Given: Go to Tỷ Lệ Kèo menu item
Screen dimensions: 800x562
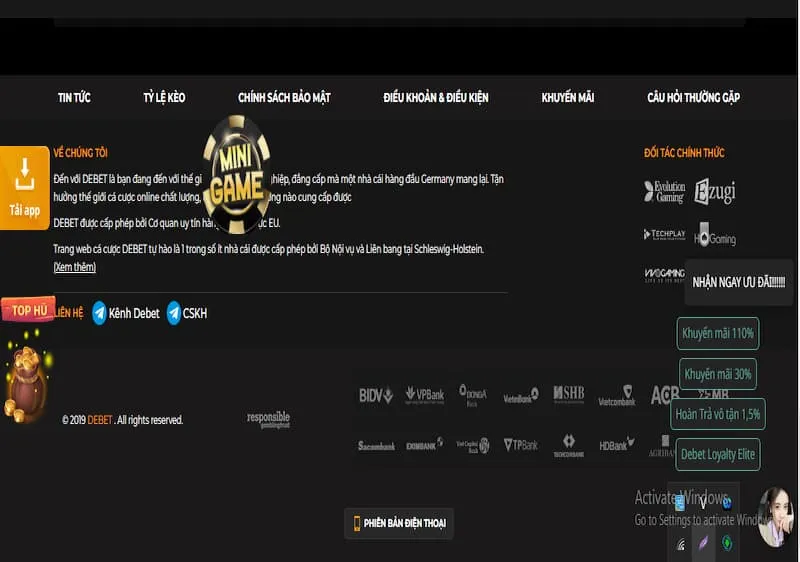Looking at the screenshot, I should coord(164,97).
